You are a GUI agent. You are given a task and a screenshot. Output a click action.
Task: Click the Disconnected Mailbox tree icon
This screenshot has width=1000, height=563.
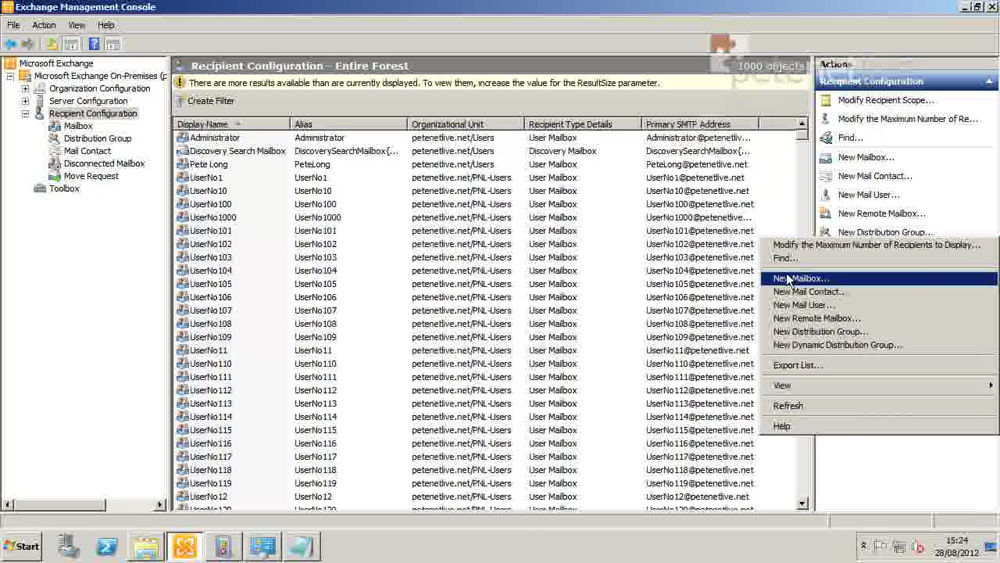(x=55, y=164)
